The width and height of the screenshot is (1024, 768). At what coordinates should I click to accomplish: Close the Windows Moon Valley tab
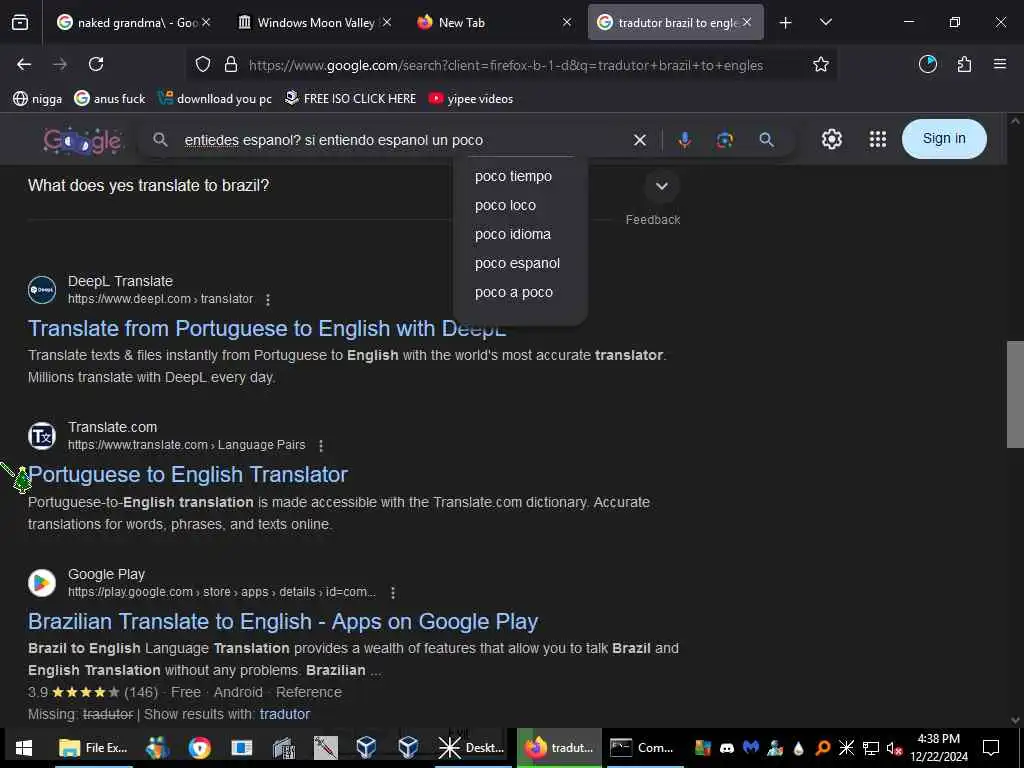point(387,22)
